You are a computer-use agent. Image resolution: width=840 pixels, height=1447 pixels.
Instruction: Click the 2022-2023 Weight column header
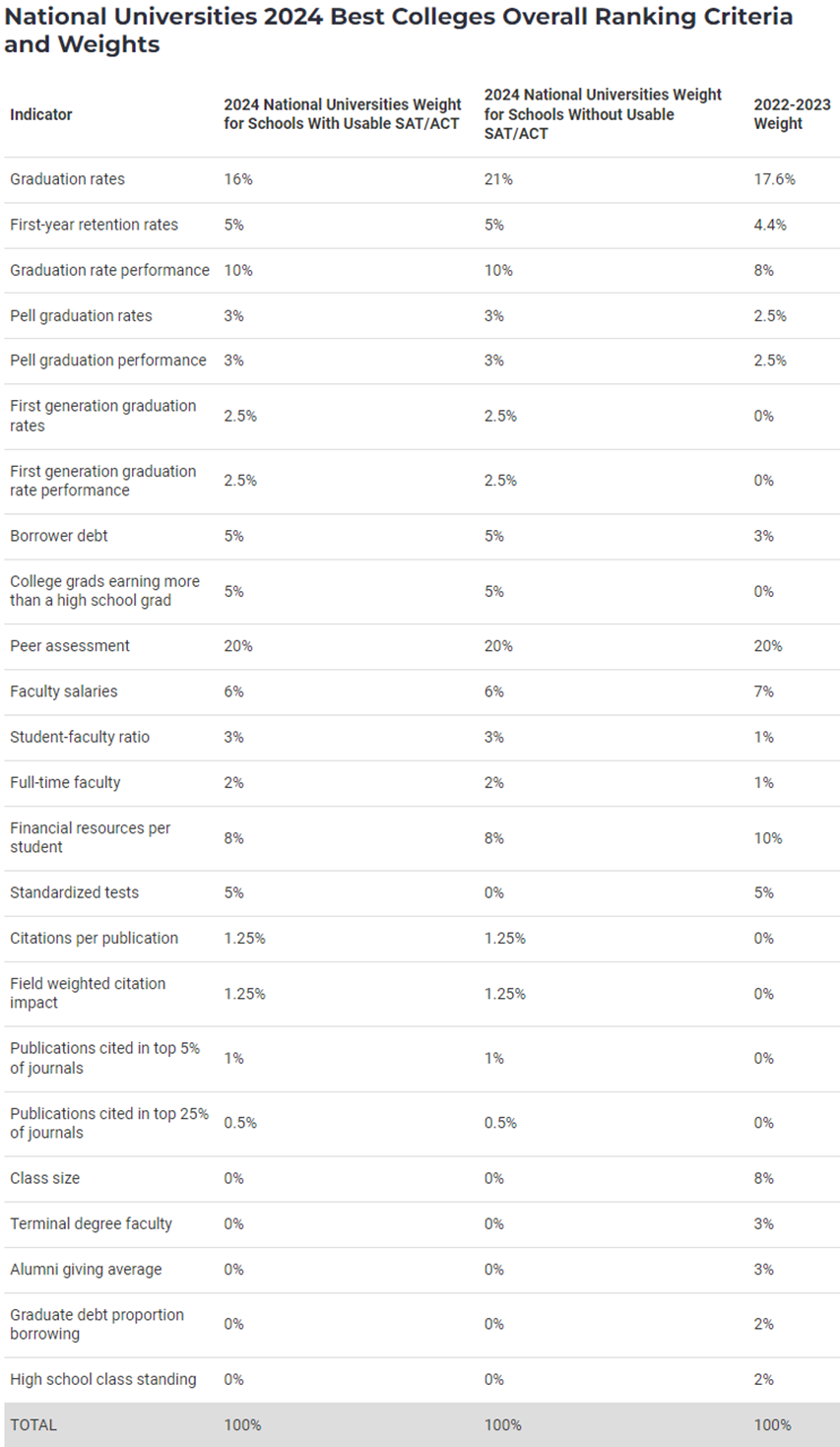(792, 114)
